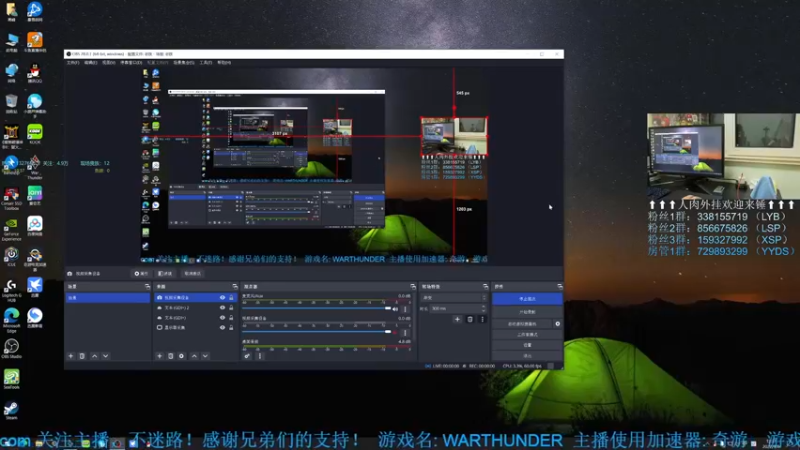Move the selected scene up
Screen dimensions: 800x450
[94, 356]
